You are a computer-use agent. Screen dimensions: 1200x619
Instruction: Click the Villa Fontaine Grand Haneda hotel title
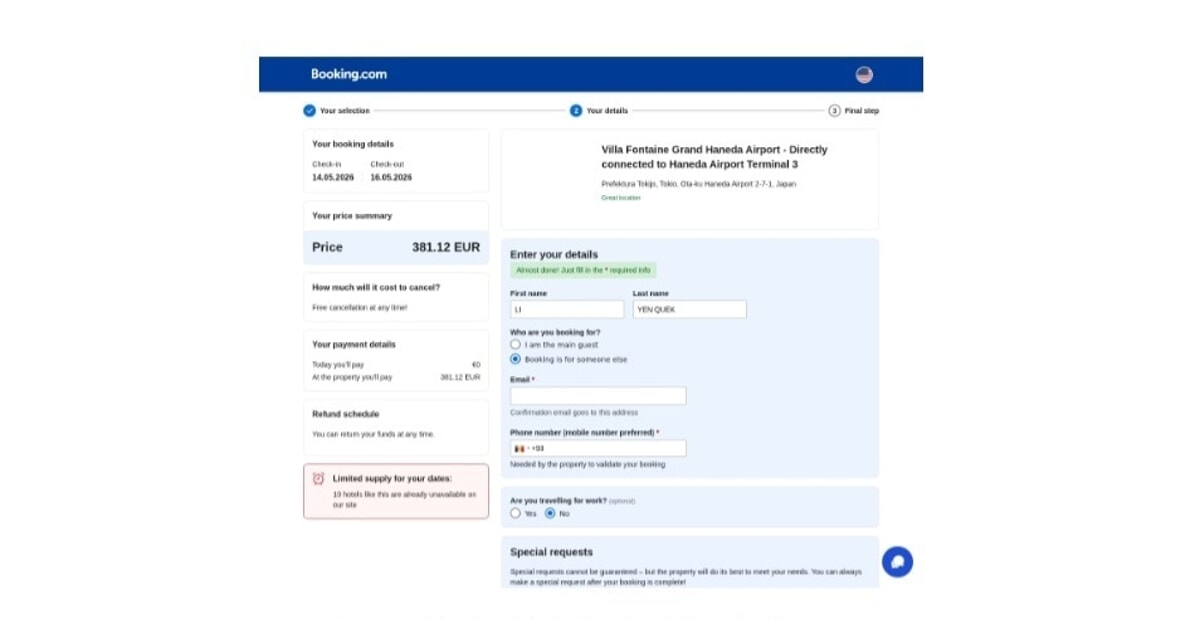coord(714,157)
